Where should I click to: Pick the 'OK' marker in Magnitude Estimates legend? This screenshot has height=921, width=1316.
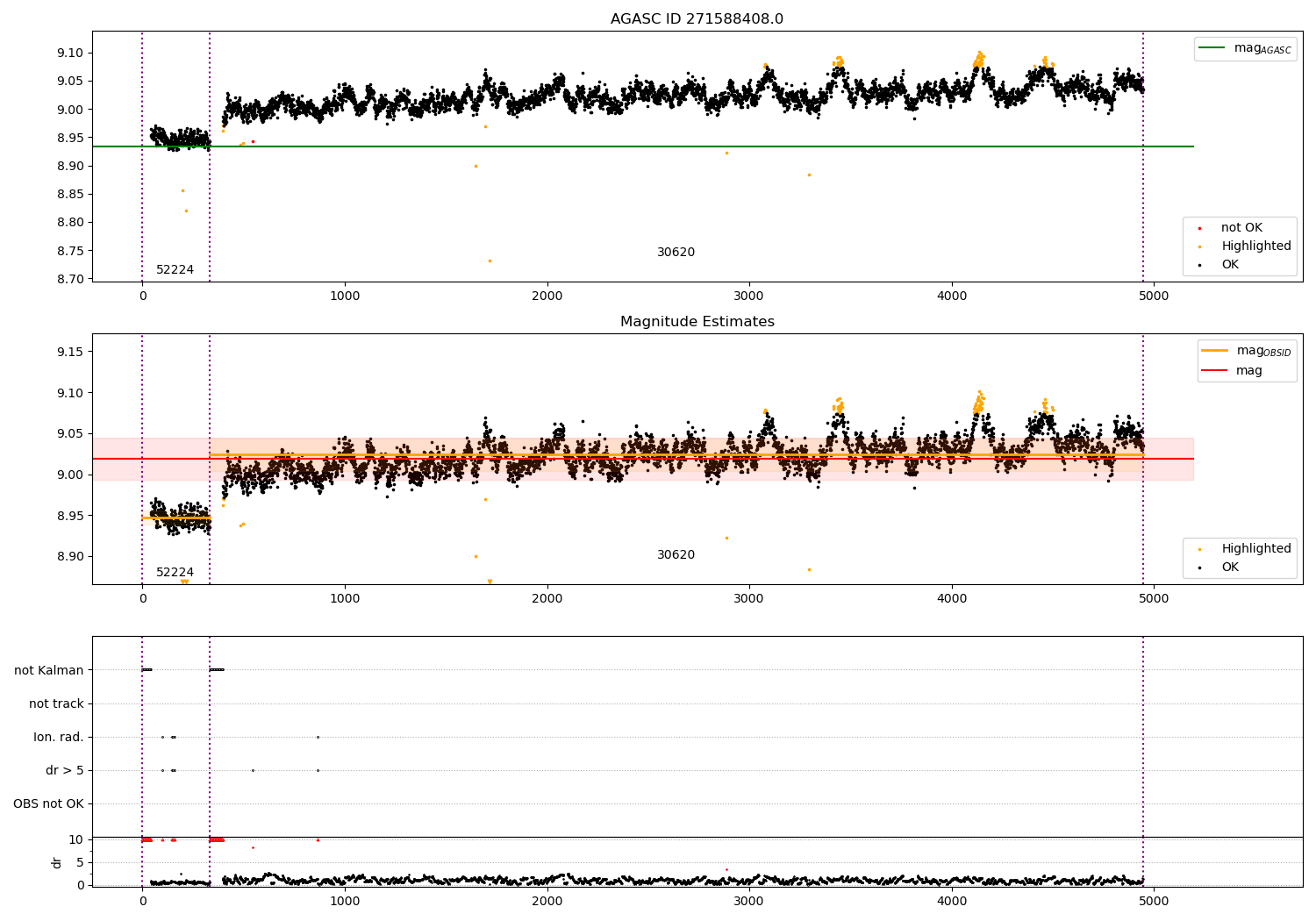click(1199, 568)
